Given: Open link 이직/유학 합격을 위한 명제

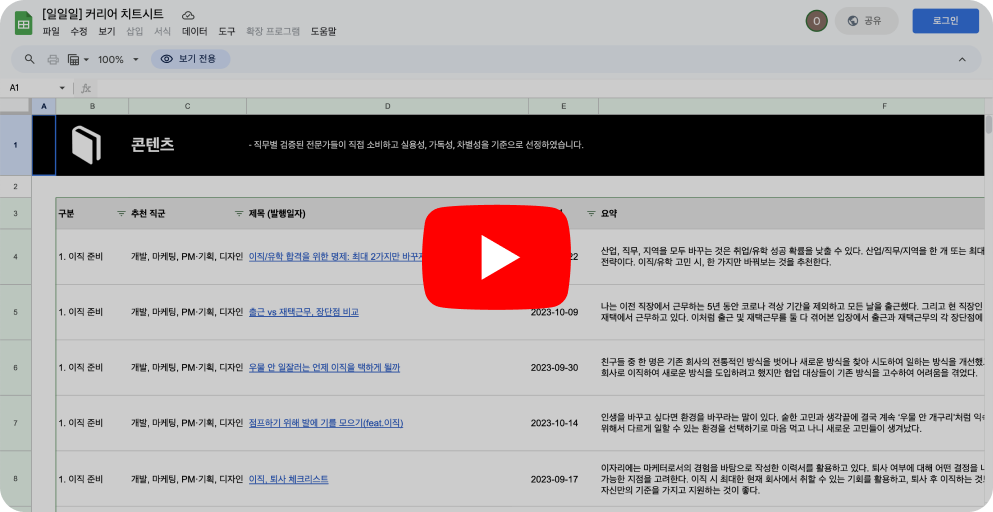Looking at the screenshot, I should [x=336, y=257].
